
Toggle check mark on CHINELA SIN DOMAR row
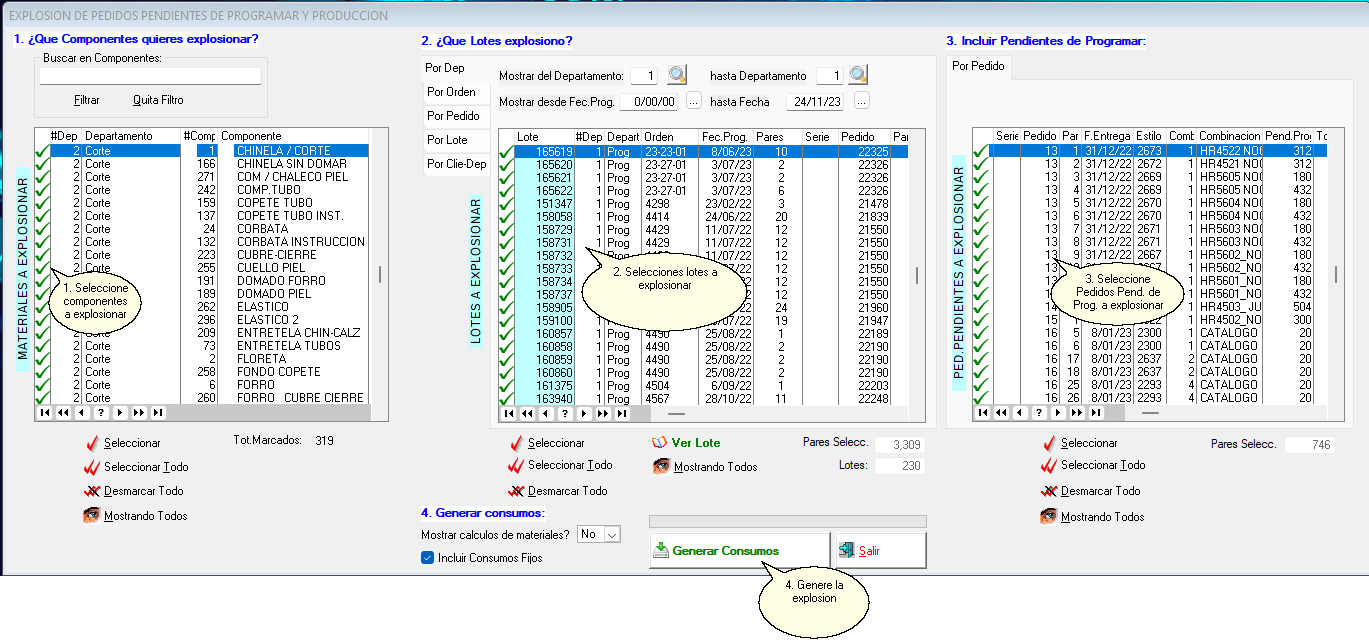click(42, 164)
